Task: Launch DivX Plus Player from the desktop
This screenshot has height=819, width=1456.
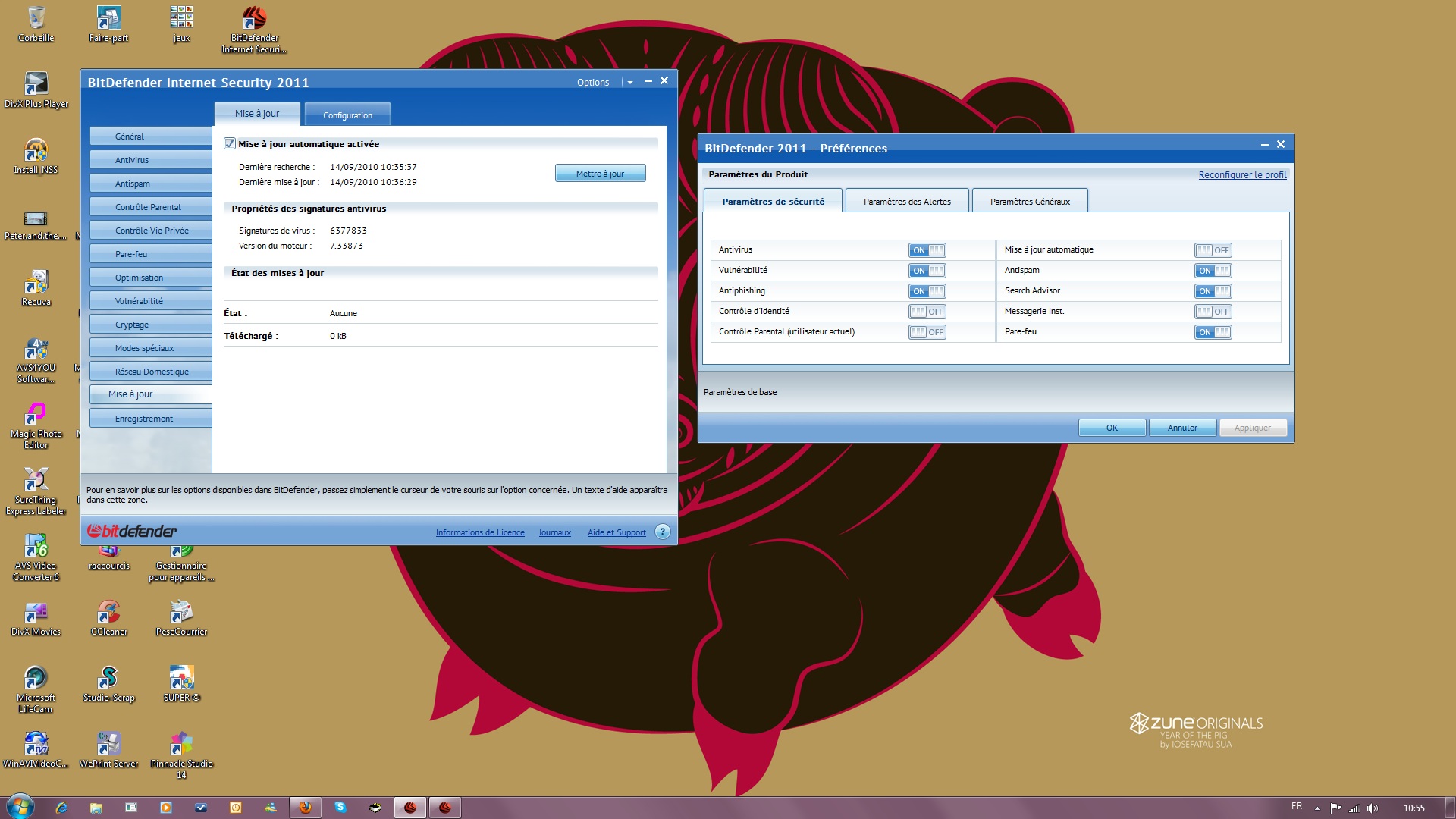Action: click(36, 90)
